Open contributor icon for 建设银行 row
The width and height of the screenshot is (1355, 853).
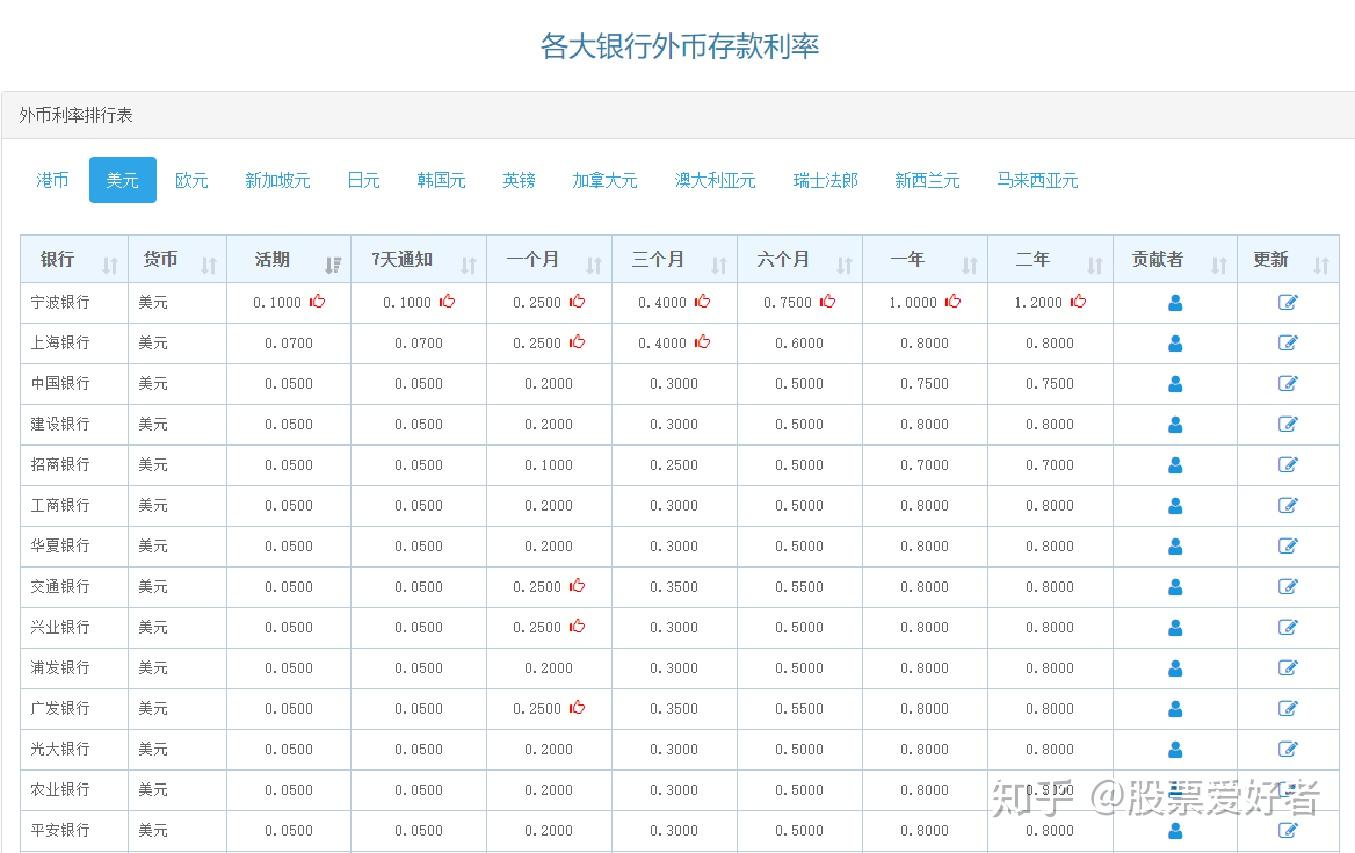pos(1175,425)
